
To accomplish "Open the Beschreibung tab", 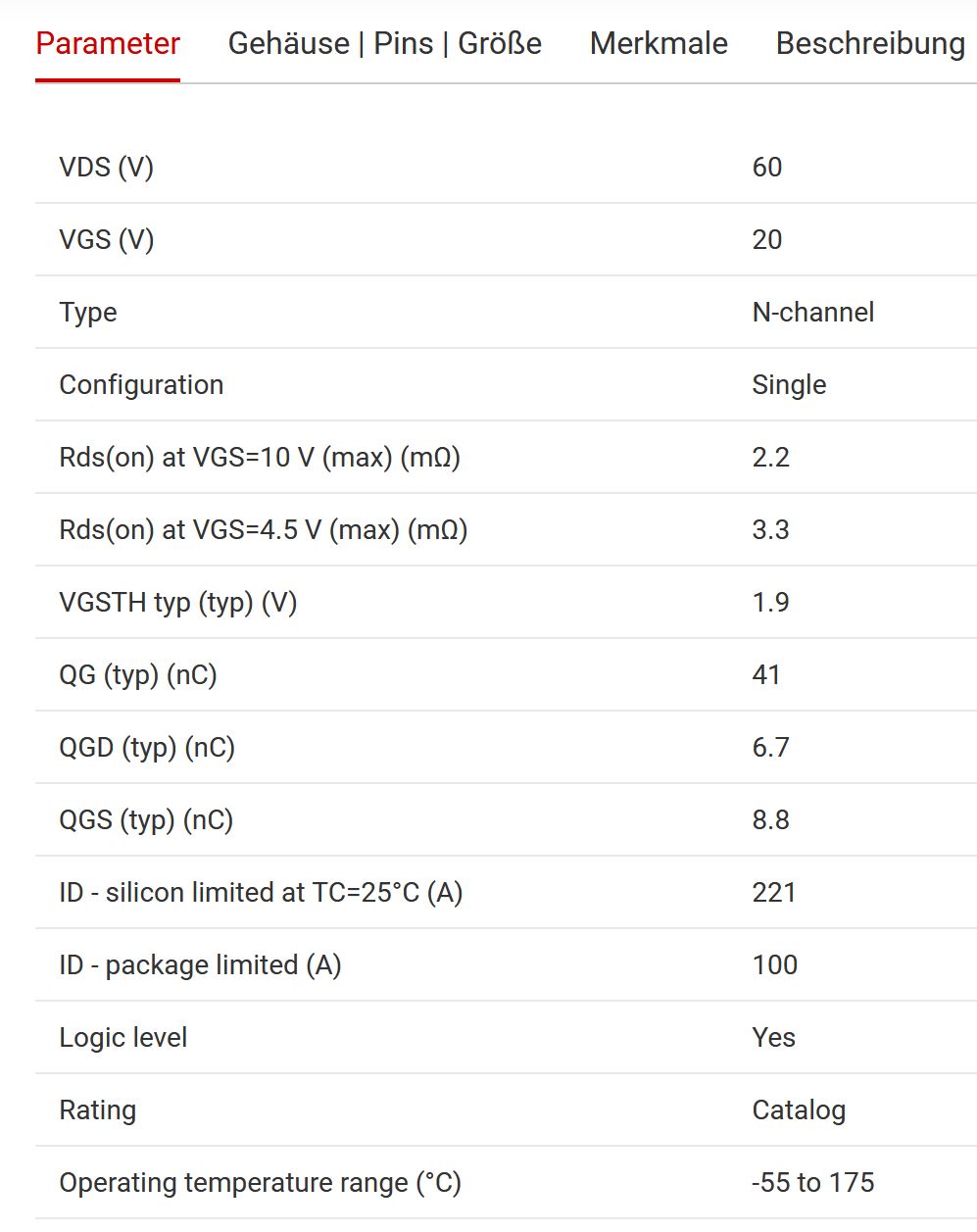I will pos(870,44).
